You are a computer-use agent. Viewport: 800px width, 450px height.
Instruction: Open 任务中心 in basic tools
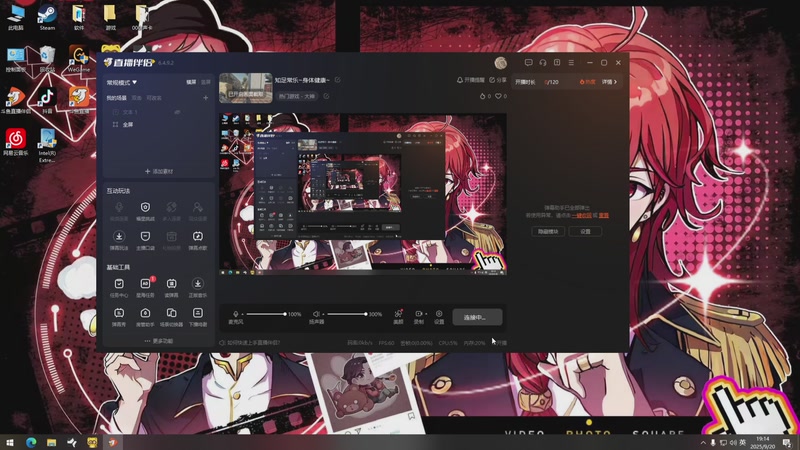coord(119,284)
